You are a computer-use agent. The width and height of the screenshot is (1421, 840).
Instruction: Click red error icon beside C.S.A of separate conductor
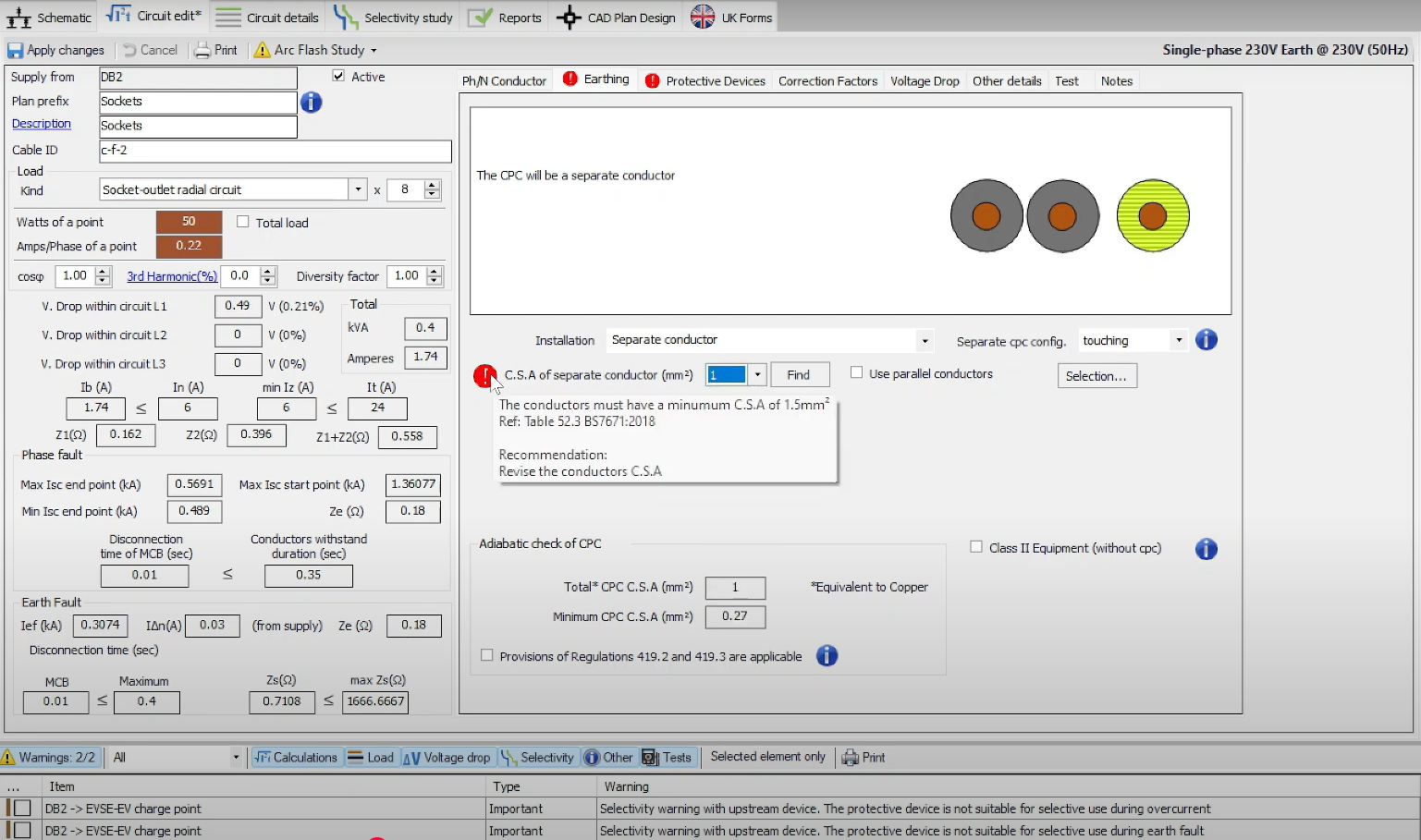[x=484, y=375]
